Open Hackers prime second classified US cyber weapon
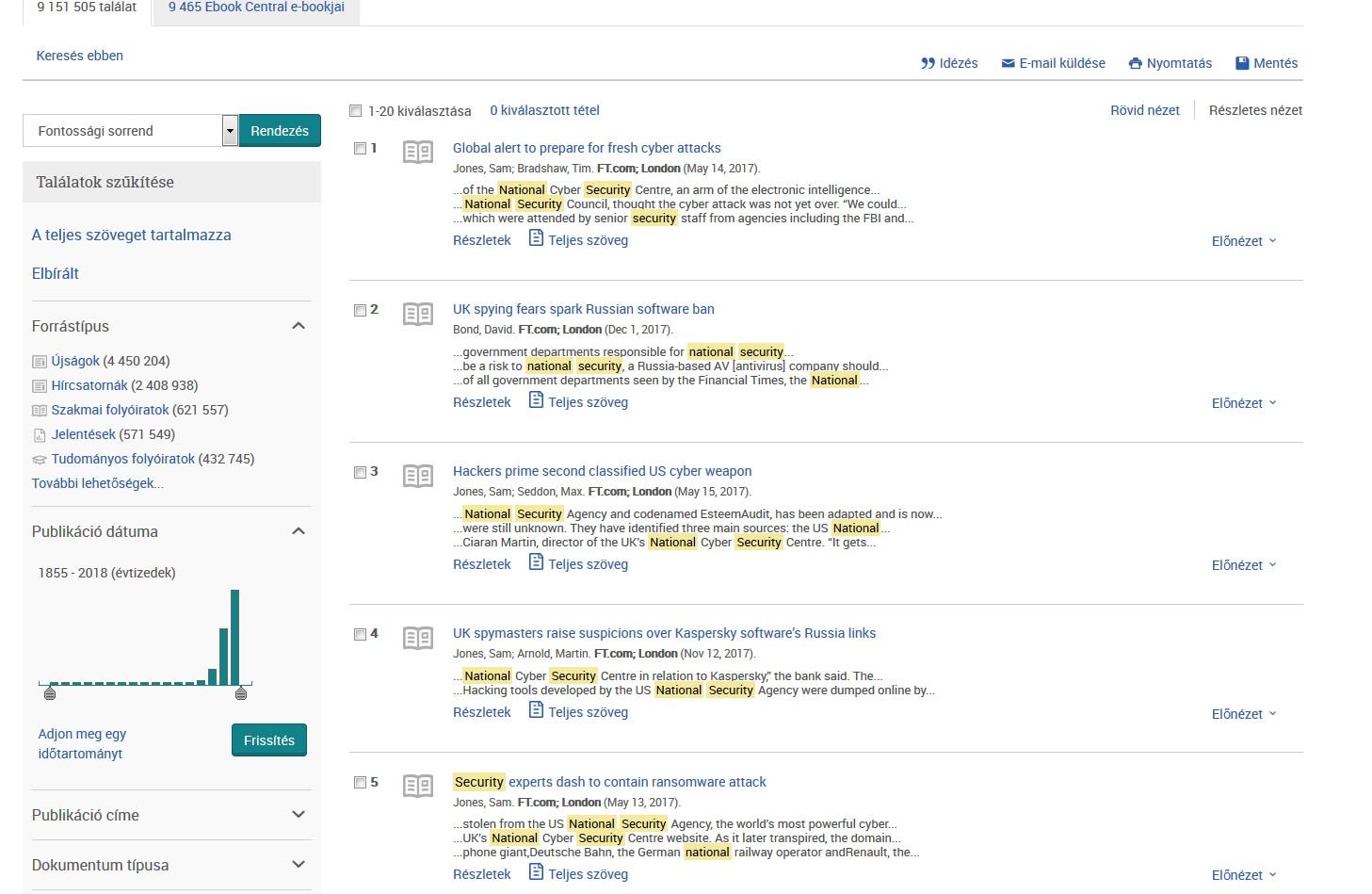Screen dimensions: 1372x894 (x=603, y=471)
